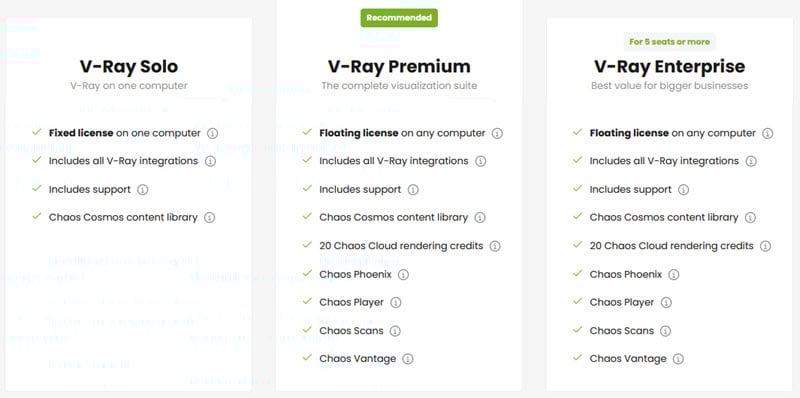Click Enterprise 20 Chaos Cloud credits info icon
The image size is (800, 398).
pyautogui.click(x=765, y=246)
